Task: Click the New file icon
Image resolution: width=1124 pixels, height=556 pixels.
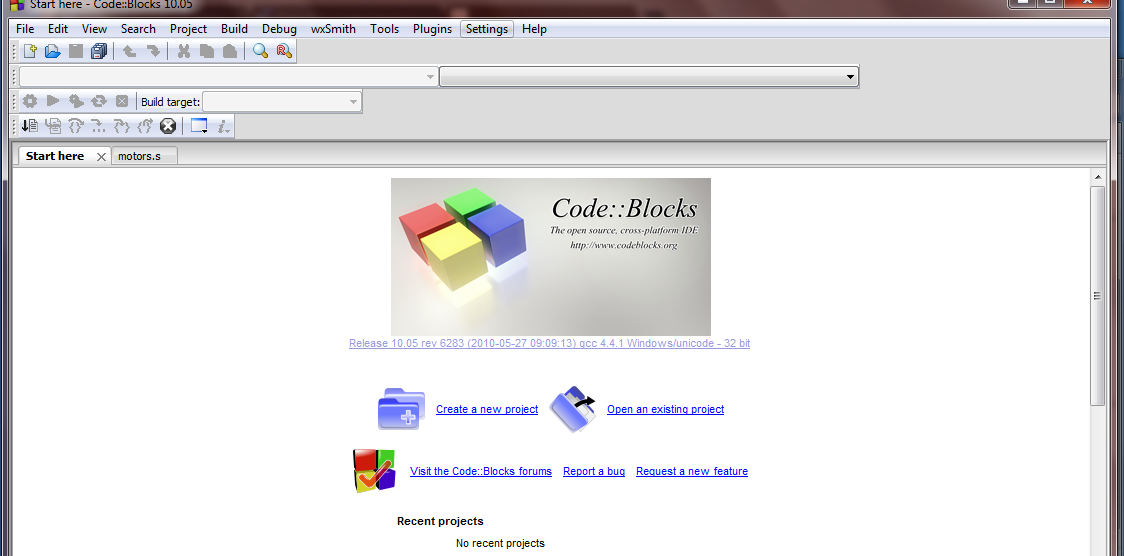Action: [30, 51]
